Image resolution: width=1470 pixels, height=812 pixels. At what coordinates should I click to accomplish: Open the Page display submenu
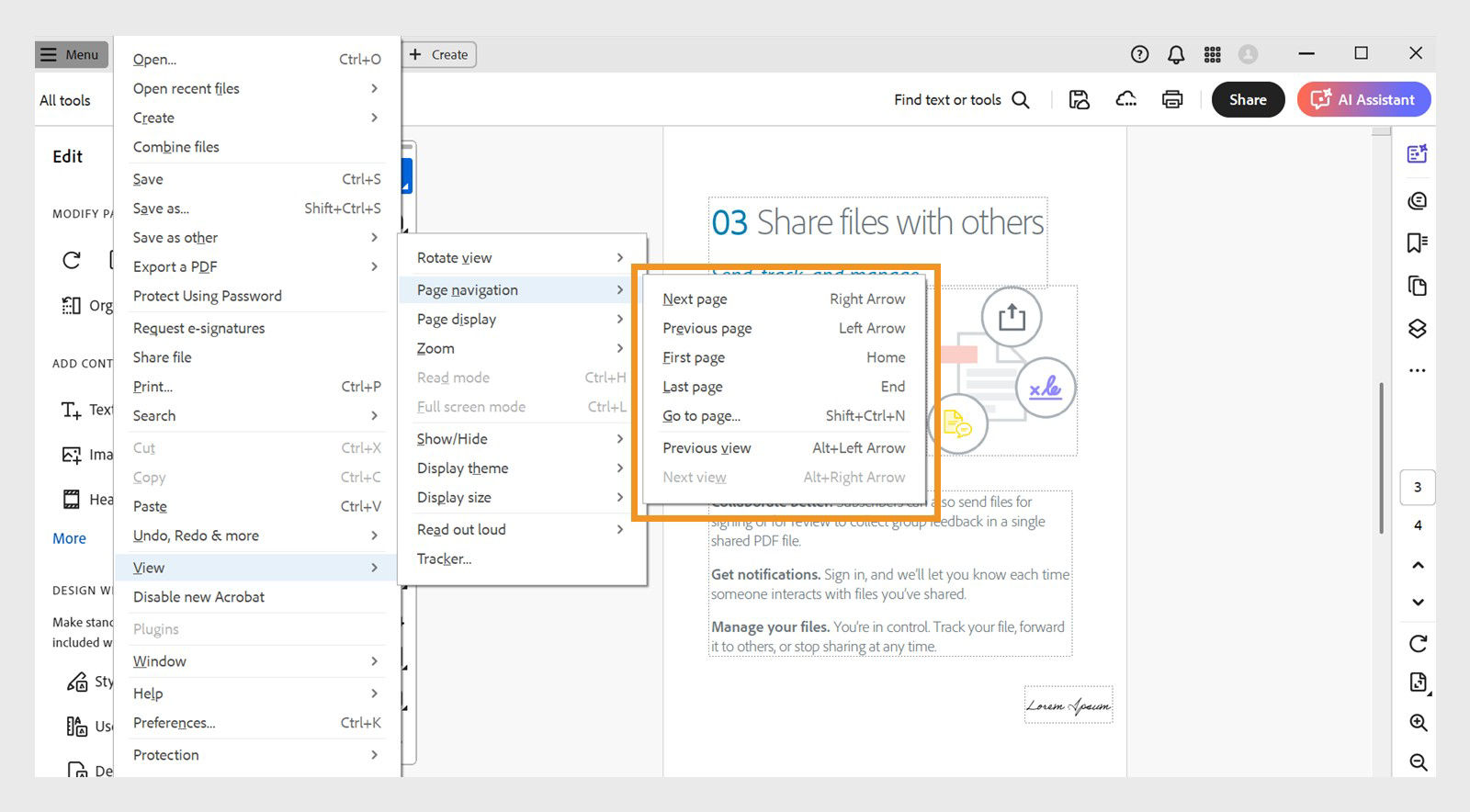(521, 320)
